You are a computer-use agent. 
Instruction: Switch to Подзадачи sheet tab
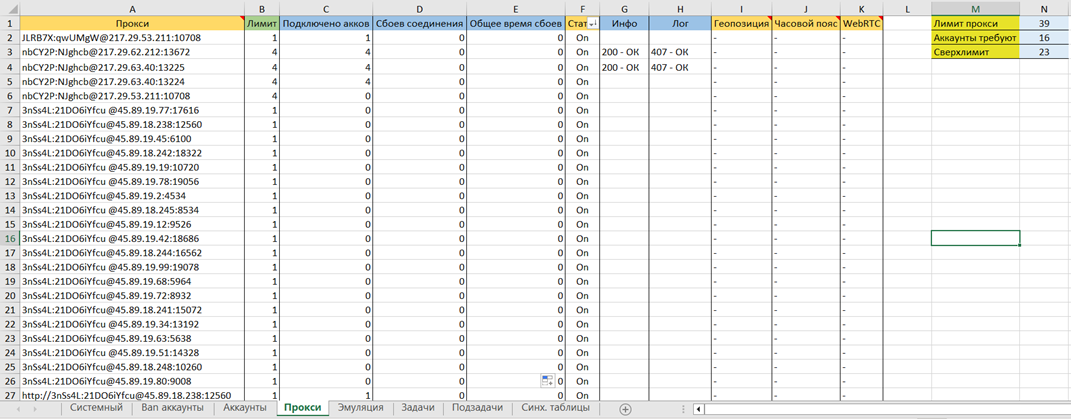pyautogui.click(x=478, y=408)
